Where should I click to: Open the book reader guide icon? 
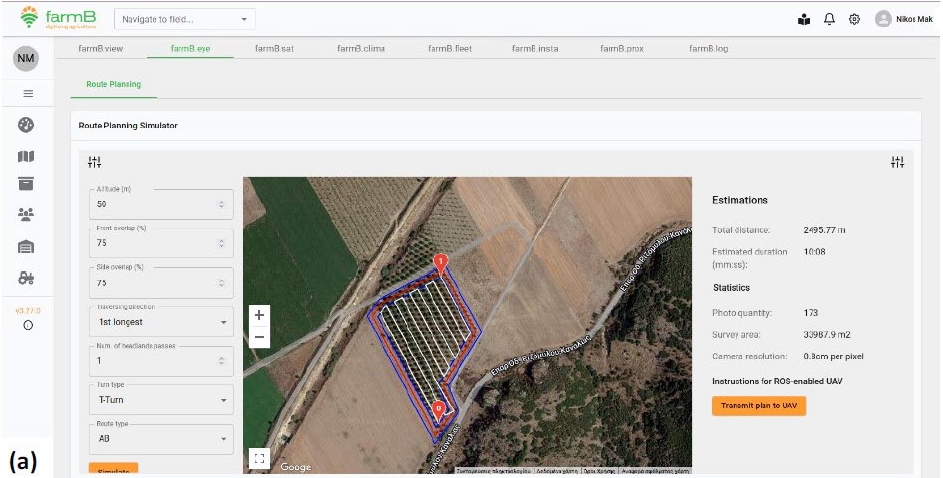point(804,19)
